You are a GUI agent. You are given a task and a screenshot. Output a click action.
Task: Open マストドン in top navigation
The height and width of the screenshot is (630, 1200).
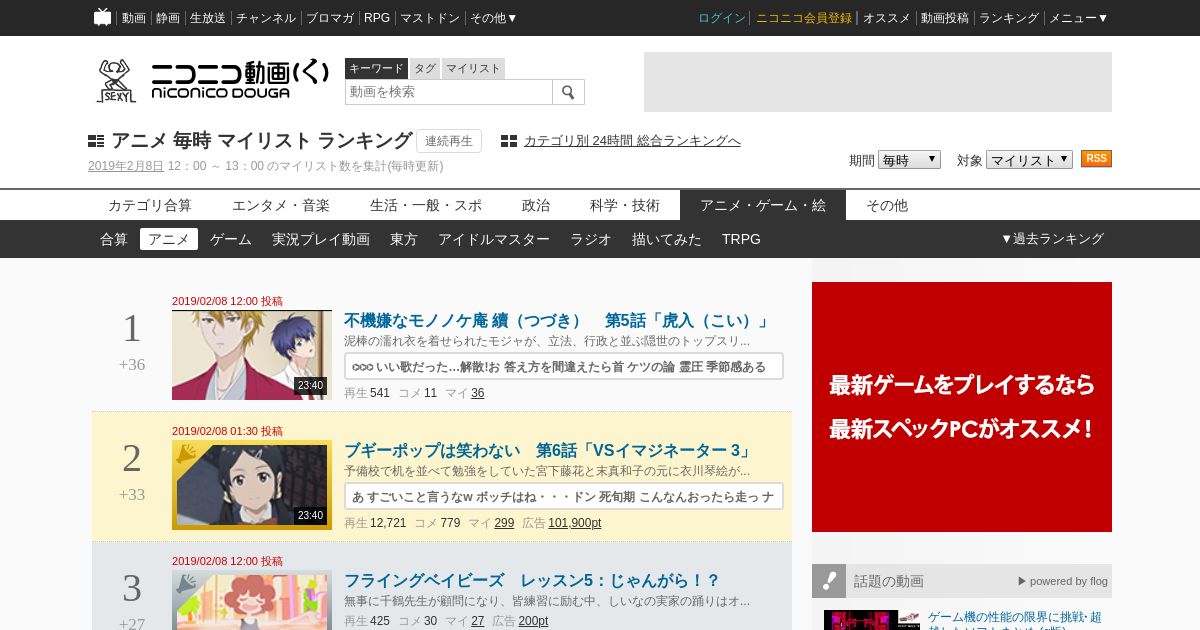(430, 18)
